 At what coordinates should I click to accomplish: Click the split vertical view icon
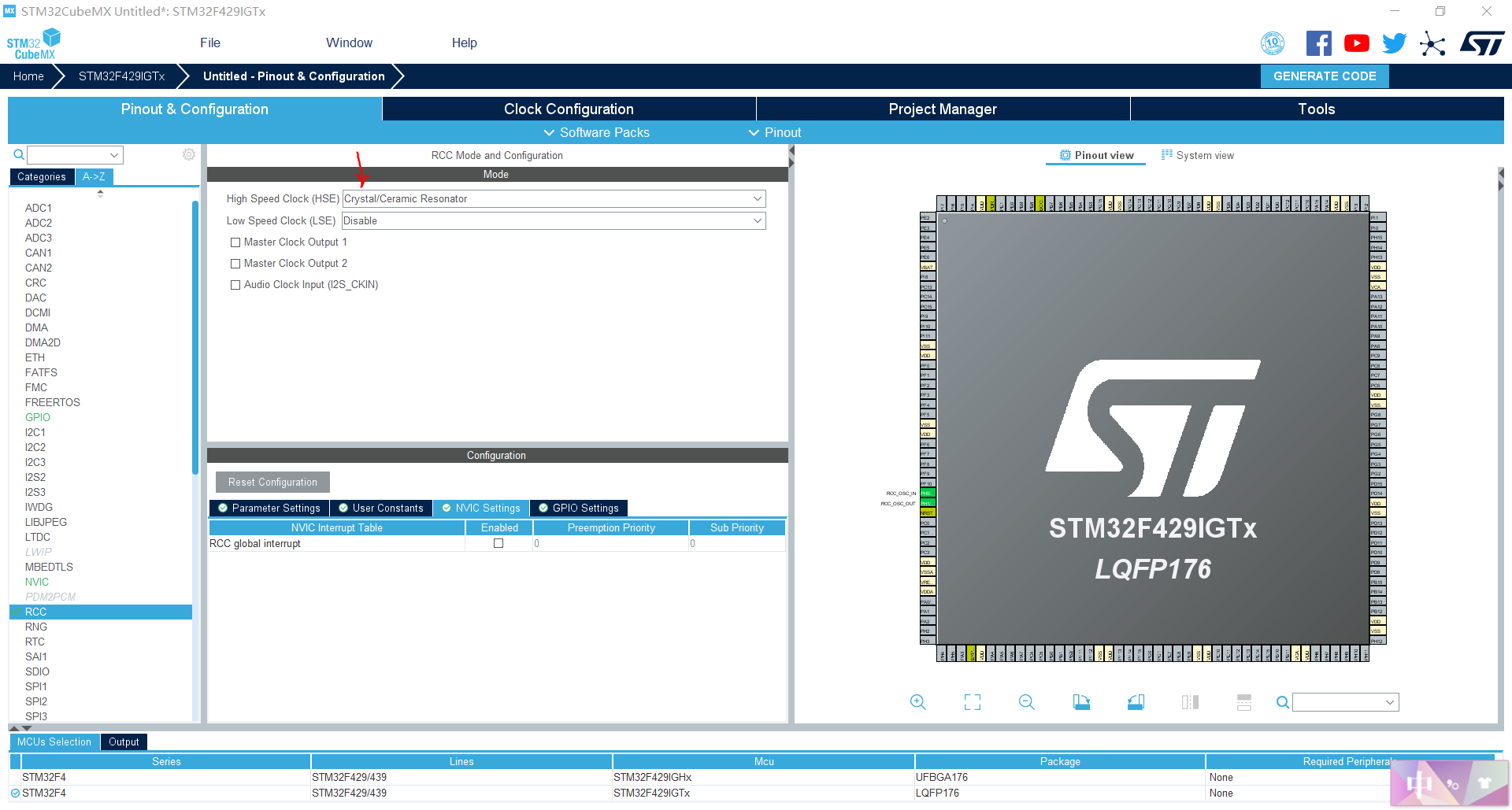click(x=1190, y=702)
